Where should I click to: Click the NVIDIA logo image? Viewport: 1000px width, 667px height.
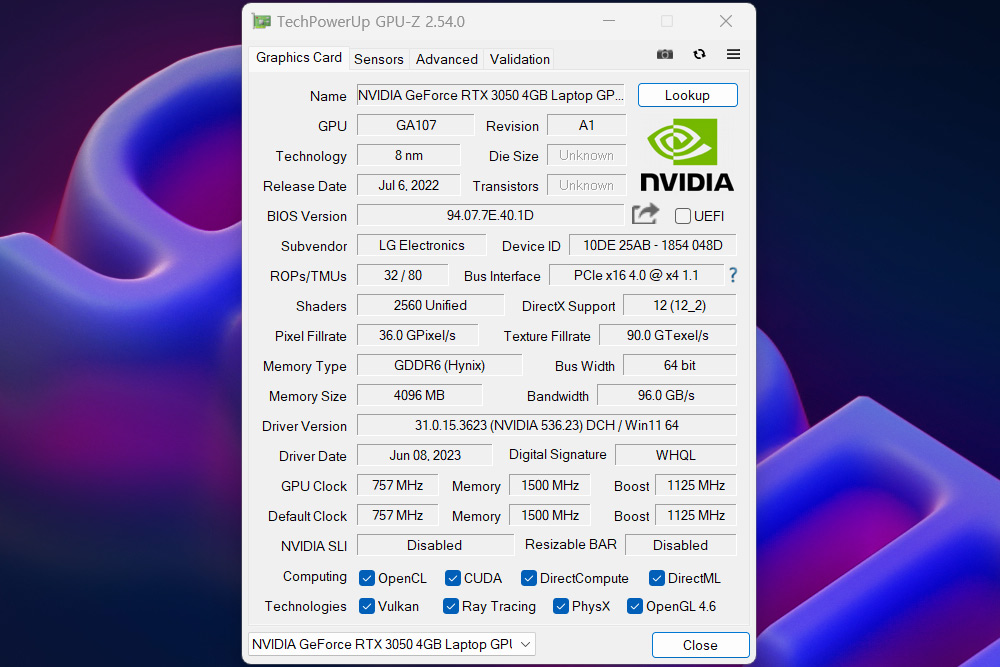pos(687,155)
